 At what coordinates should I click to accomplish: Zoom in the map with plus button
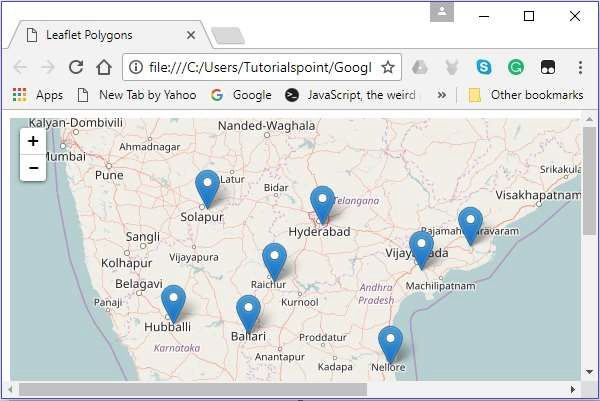tap(33, 141)
